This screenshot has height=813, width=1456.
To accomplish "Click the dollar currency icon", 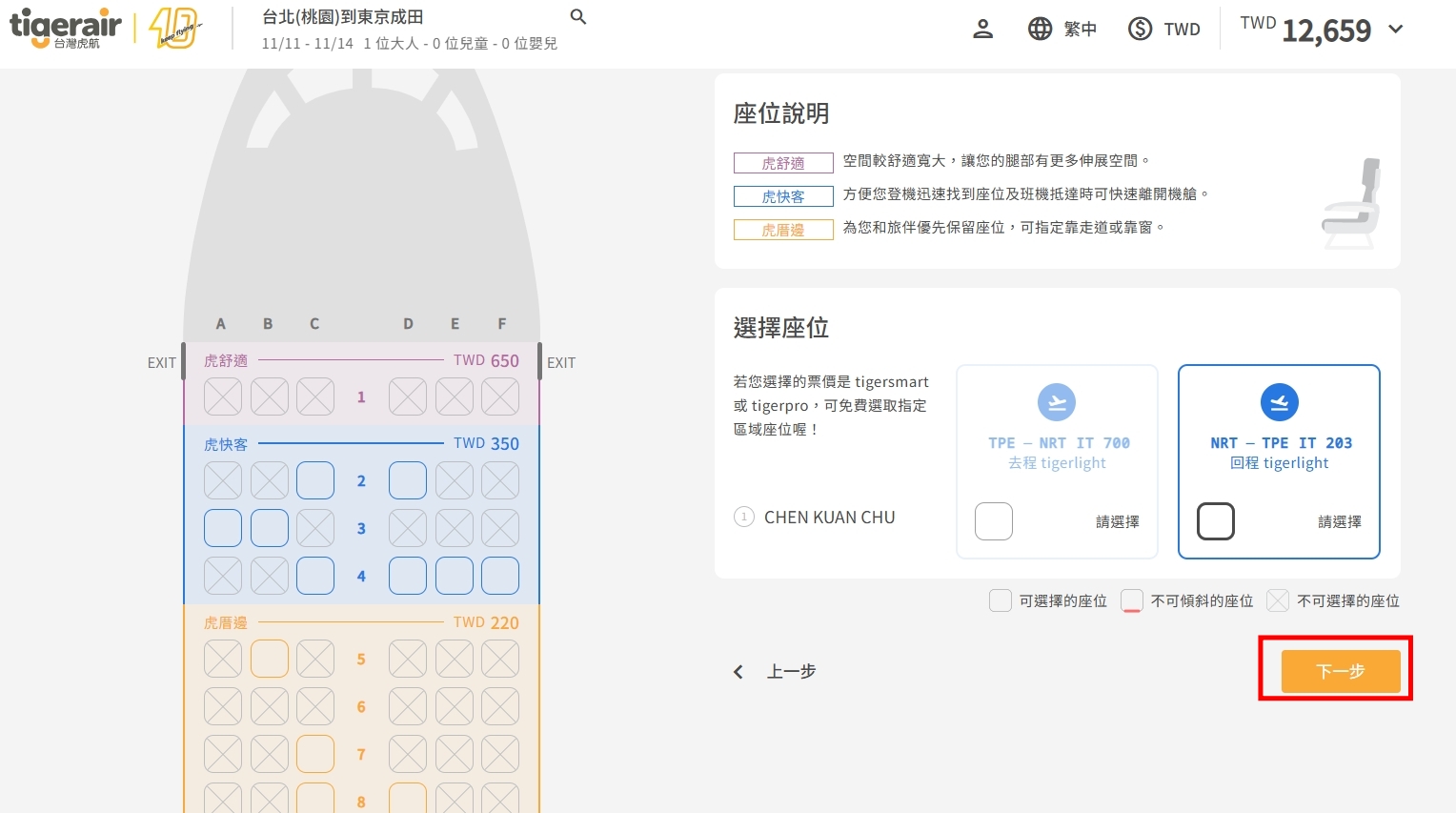I will (x=1140, y=29).
